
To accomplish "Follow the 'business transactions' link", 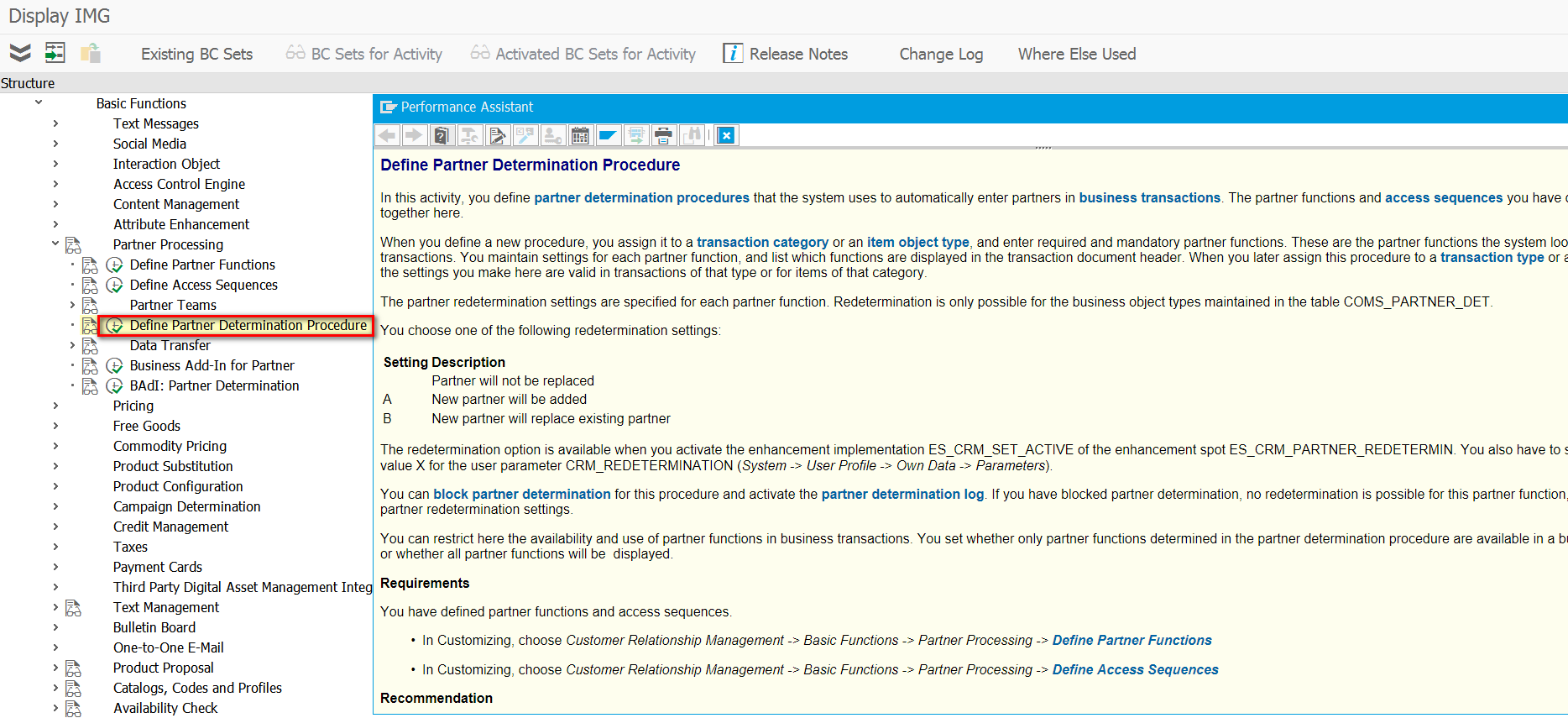I will point(1149,197).
